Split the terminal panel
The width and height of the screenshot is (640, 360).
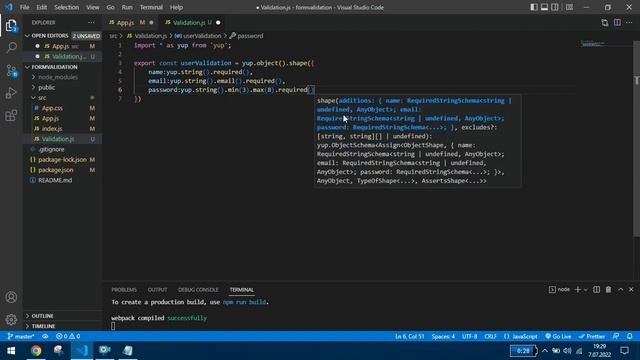[x=596, y=289]
